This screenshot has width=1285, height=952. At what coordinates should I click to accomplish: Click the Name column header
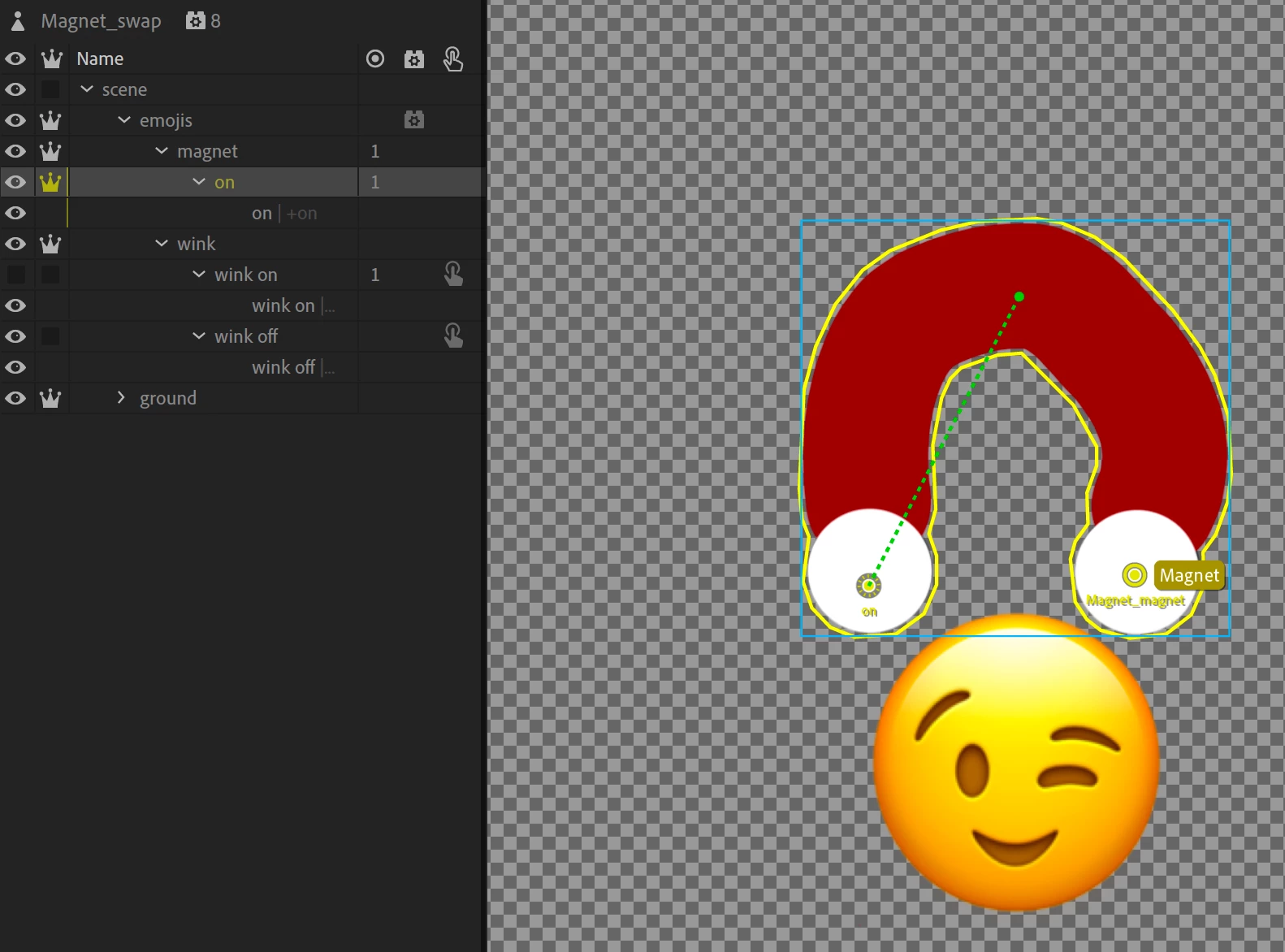tap(100, 58)
